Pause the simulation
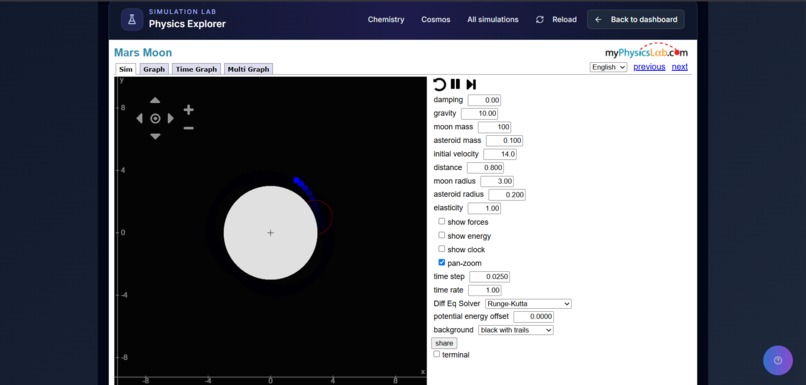 (x=455, y=84)
